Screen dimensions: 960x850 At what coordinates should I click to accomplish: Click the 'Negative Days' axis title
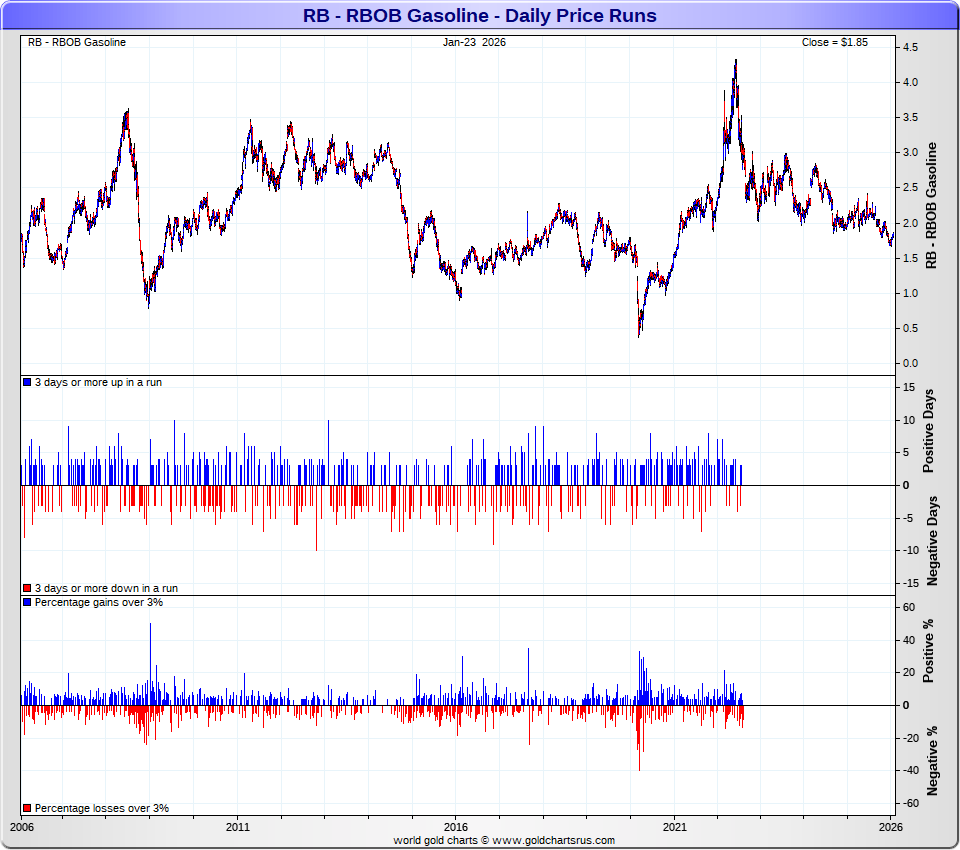tap(931, 540)
